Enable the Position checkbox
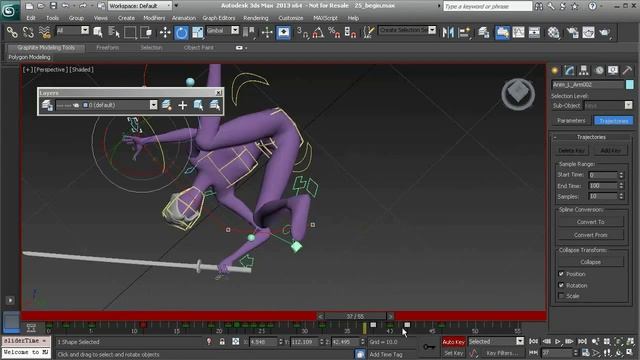640x360 pixels. click(x=561, y=273)
